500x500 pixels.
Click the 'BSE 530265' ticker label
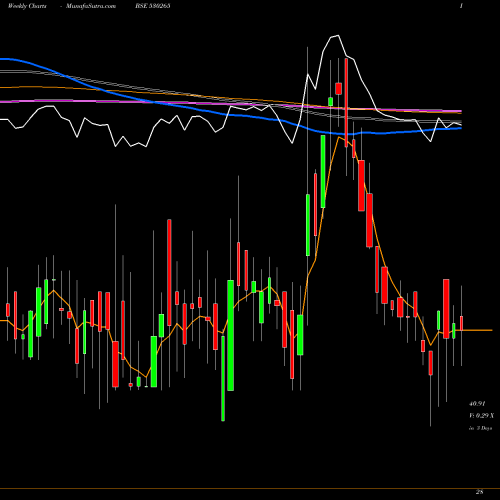pyautogui.click(x=153, y=6)
